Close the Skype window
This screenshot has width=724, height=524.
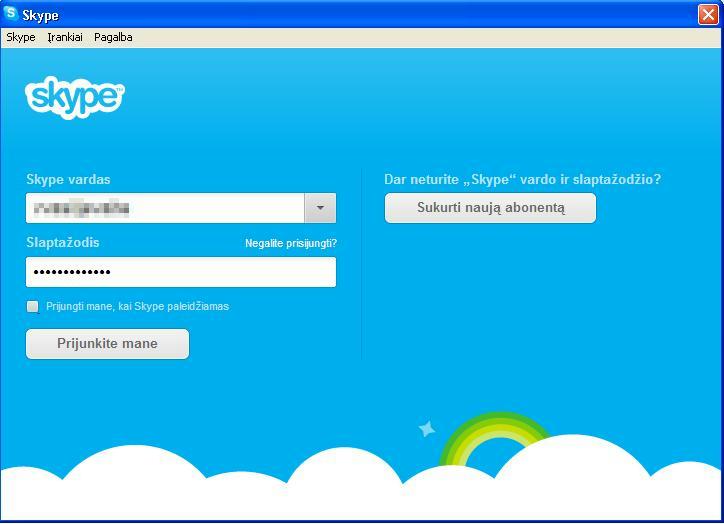[x=708, y=14]
